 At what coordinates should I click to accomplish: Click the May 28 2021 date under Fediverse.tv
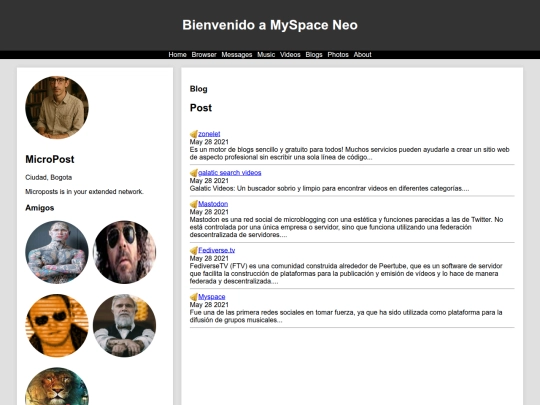209,258
